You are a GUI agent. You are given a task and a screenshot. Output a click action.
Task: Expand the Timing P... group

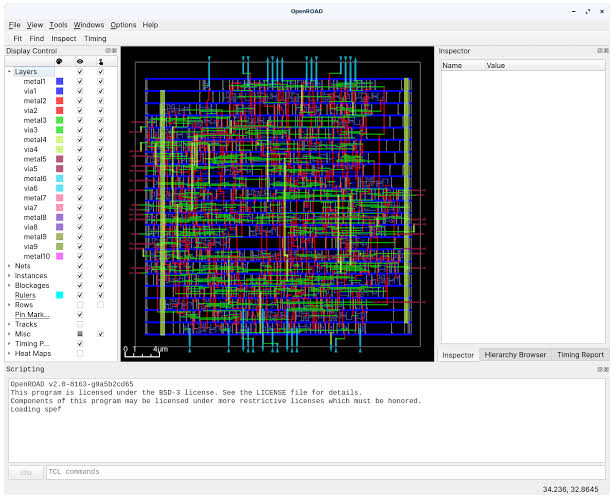click(9, 344)
